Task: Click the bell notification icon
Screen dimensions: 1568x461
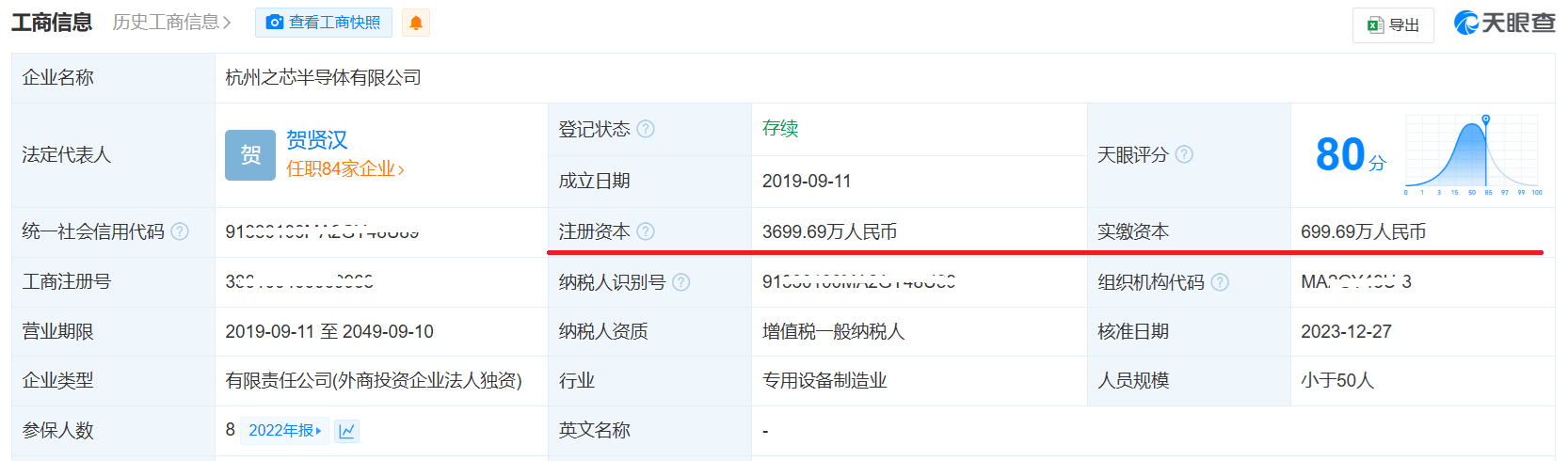Action: [x=416, y=23]
